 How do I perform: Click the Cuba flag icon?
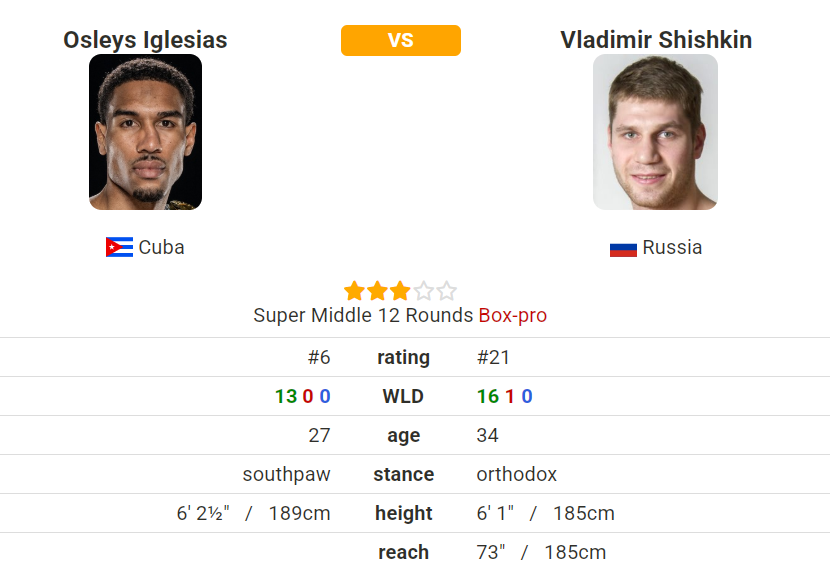[x=119, y=247]
